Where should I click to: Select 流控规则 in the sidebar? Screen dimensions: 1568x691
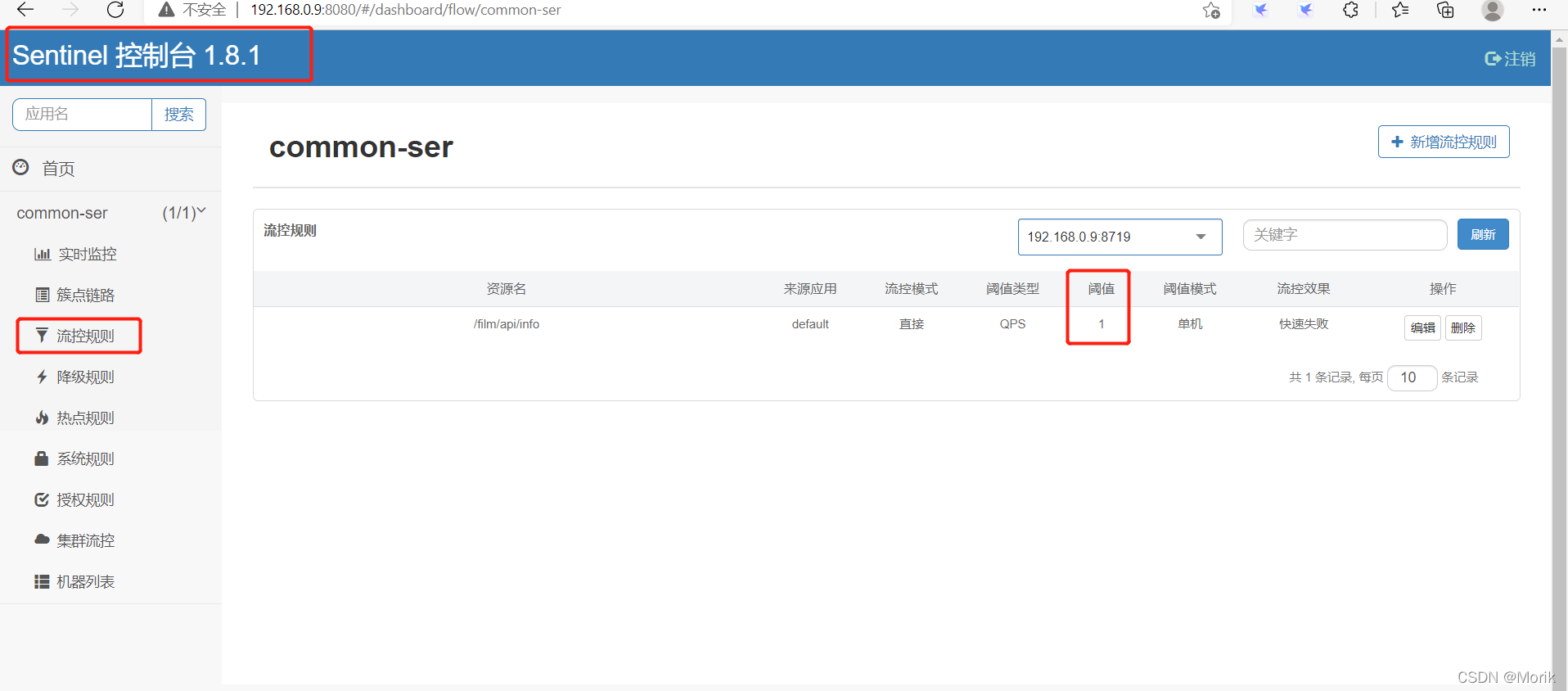[x=85, y=336]
